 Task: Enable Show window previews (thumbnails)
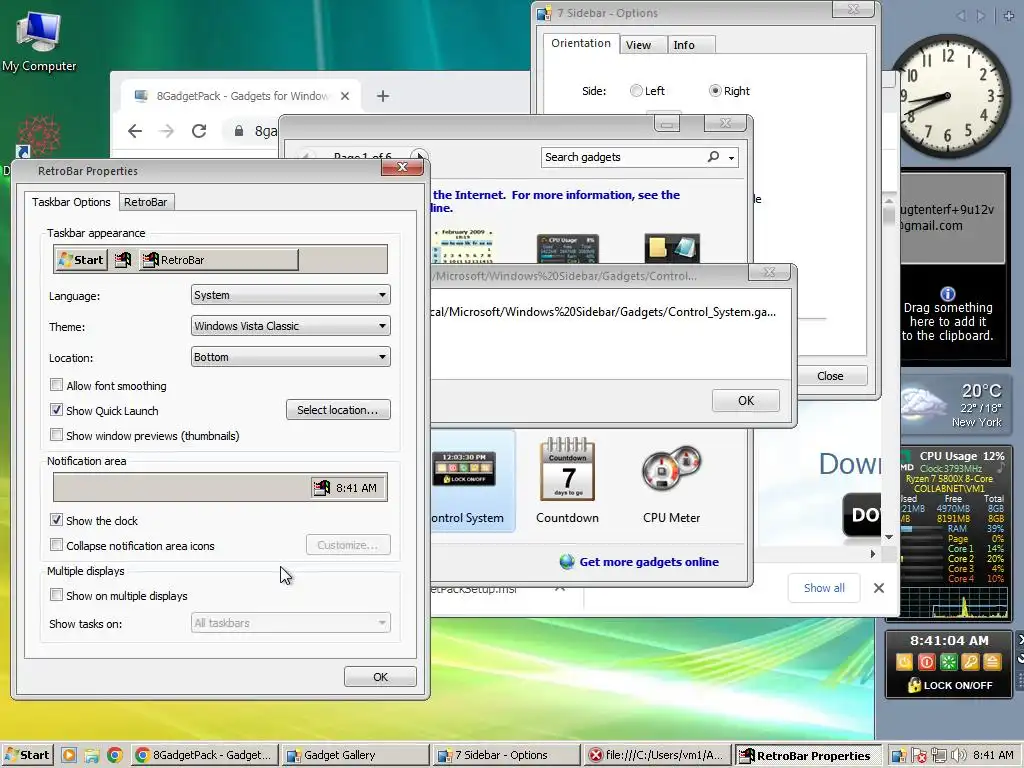pos(57,435)
